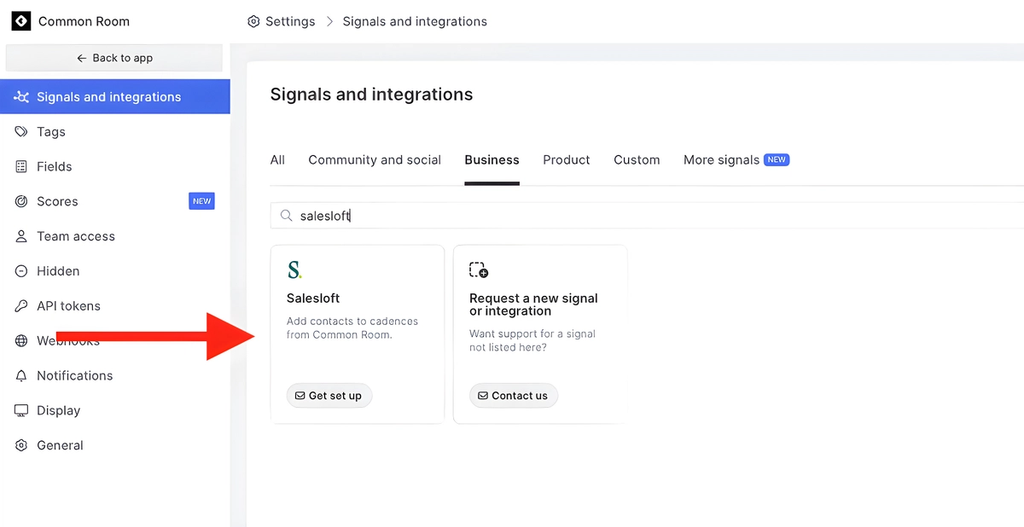Switch to the All tab
Viewport: 1024px width, 527px height.
point(277,160)
